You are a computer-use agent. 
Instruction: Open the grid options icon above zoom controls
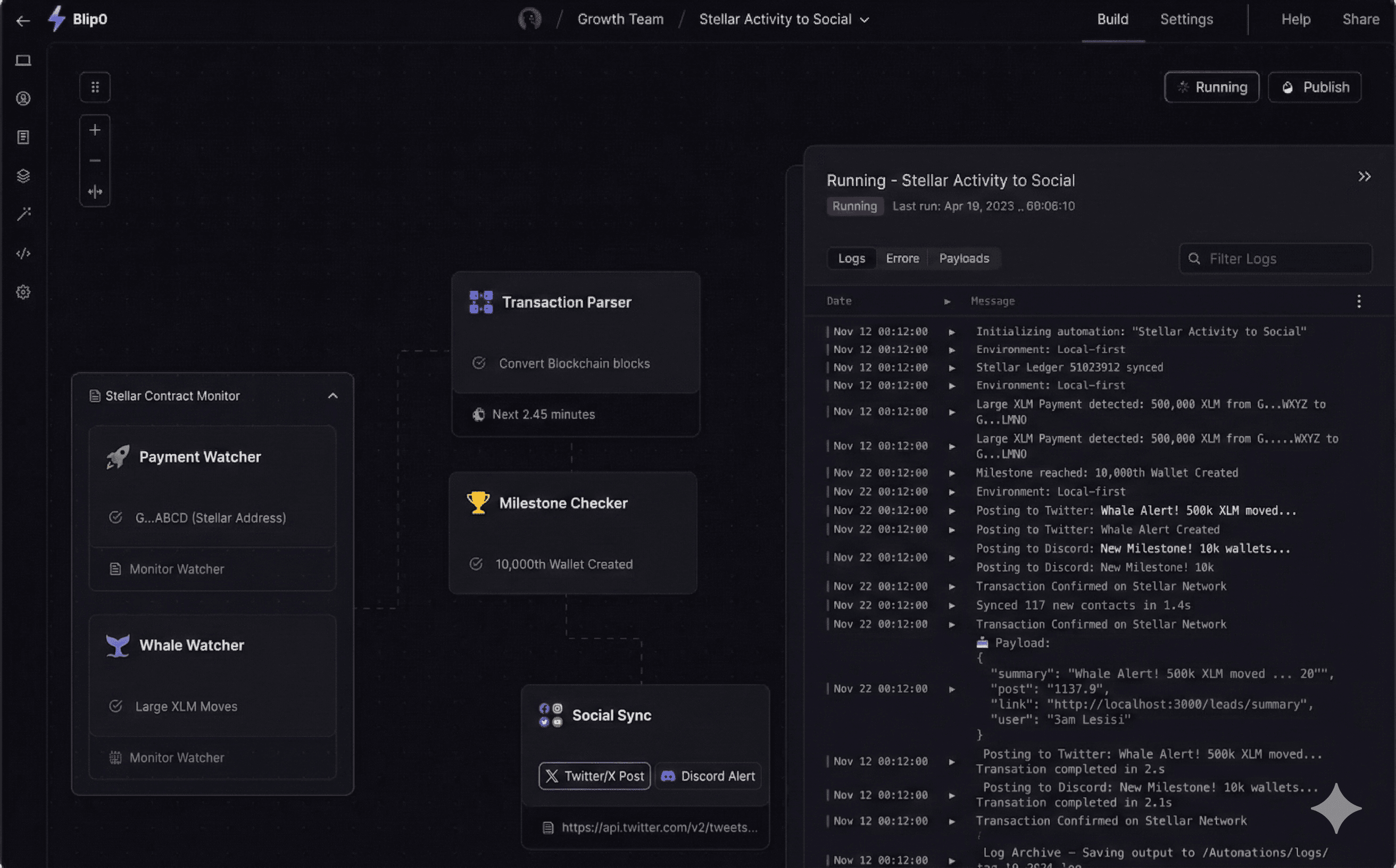95,87
